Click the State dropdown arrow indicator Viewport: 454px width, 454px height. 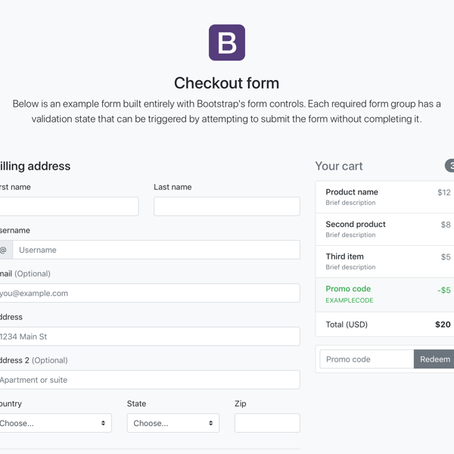pos(211,423)
